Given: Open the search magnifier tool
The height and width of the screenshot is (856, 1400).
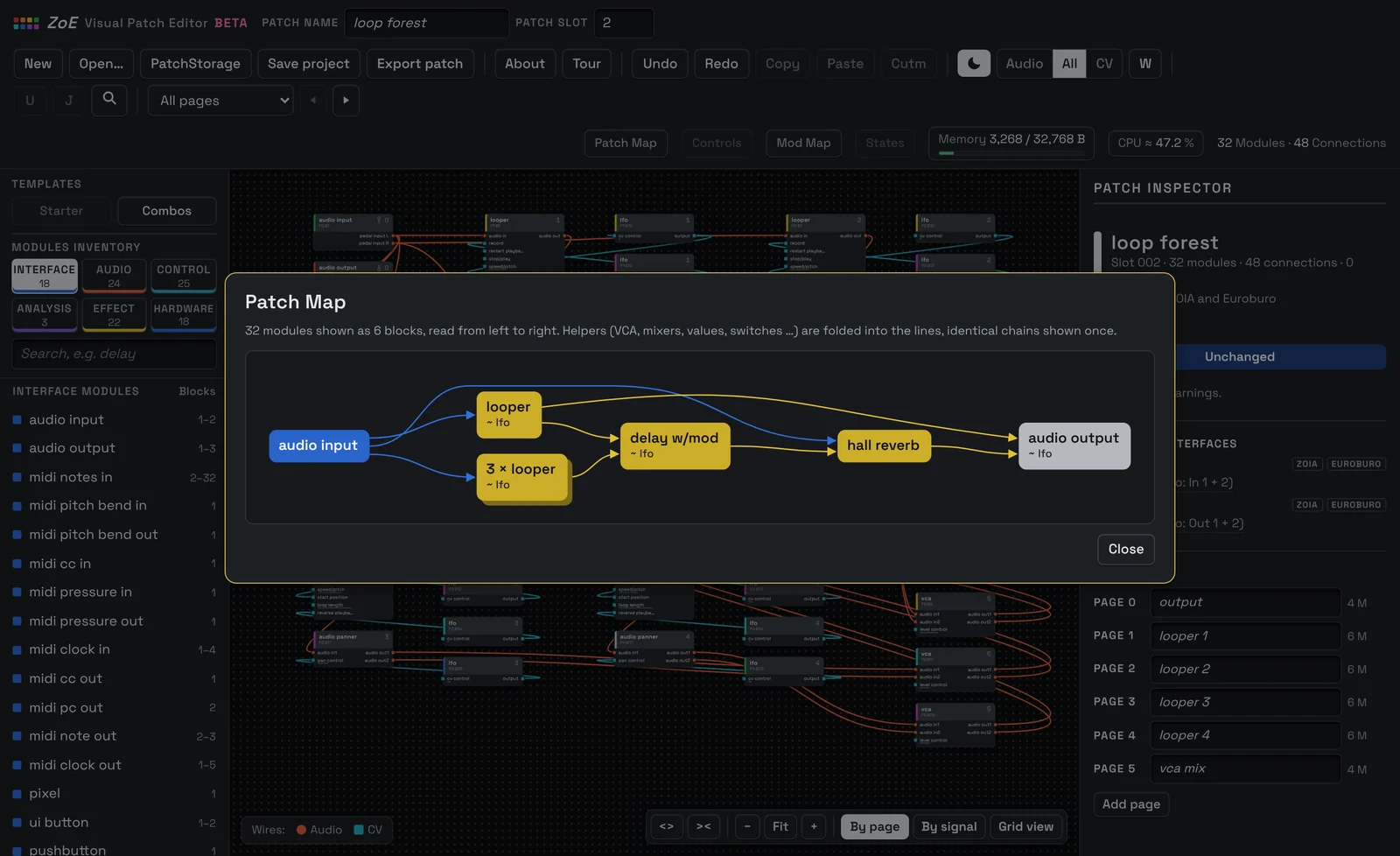Looking at the screenshot, I should 109,100.
